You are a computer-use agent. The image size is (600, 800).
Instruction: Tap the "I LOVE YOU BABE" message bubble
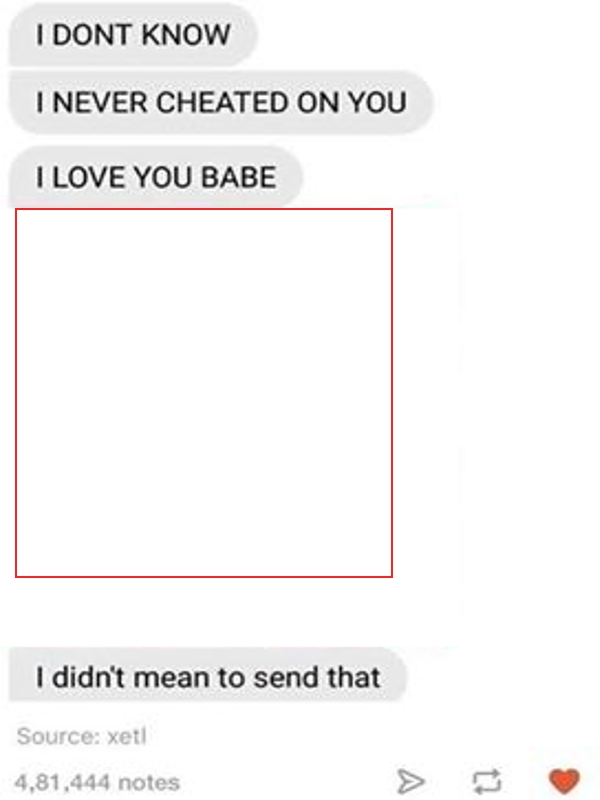156,177
